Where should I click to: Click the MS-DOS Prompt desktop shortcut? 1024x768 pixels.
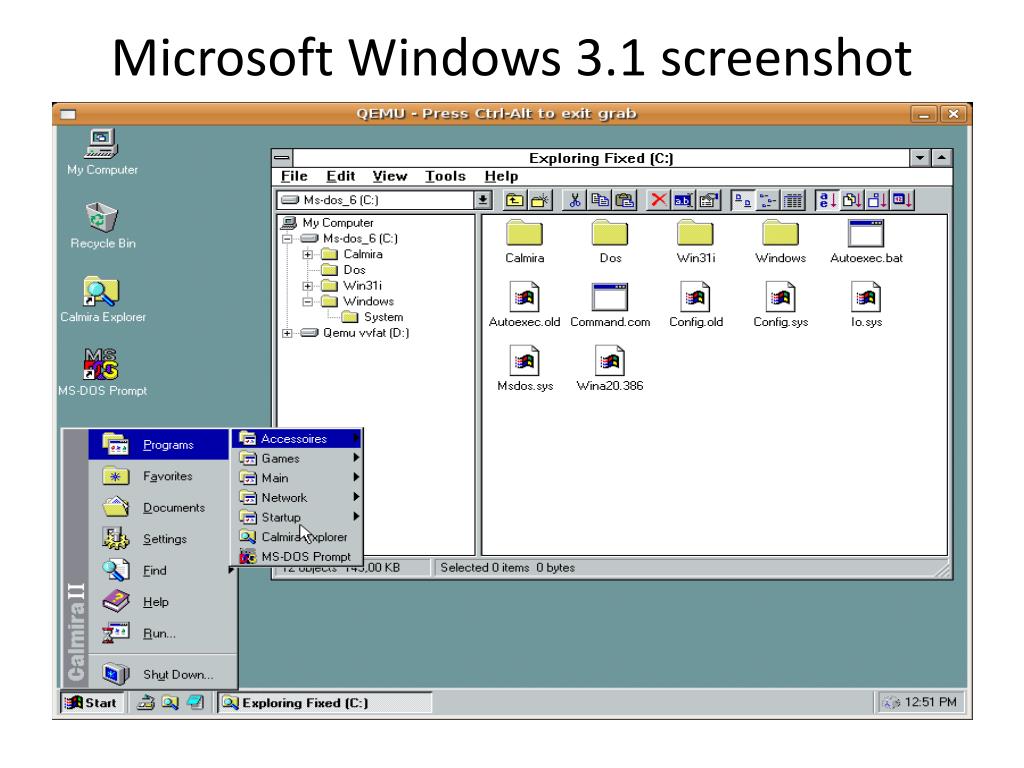[x=103, y=373]
